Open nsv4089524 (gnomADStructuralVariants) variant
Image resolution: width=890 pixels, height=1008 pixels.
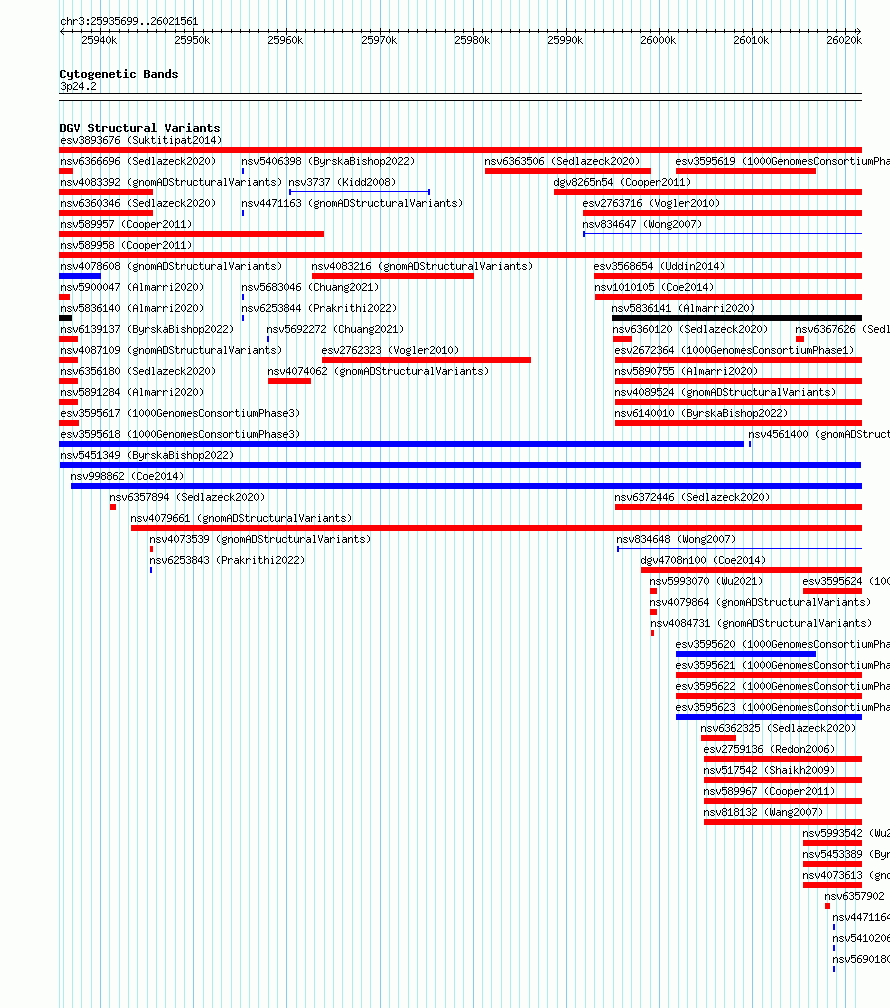pos(725,392)
